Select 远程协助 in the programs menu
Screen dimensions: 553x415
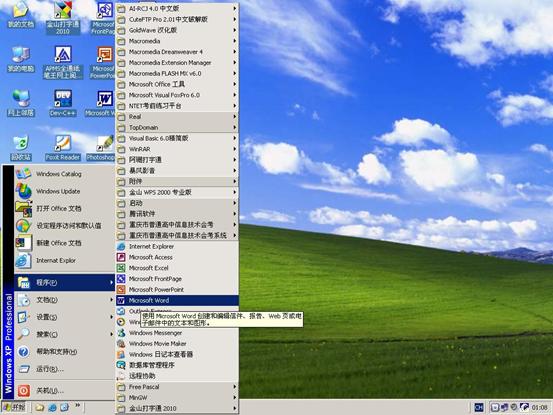(177, 376)
